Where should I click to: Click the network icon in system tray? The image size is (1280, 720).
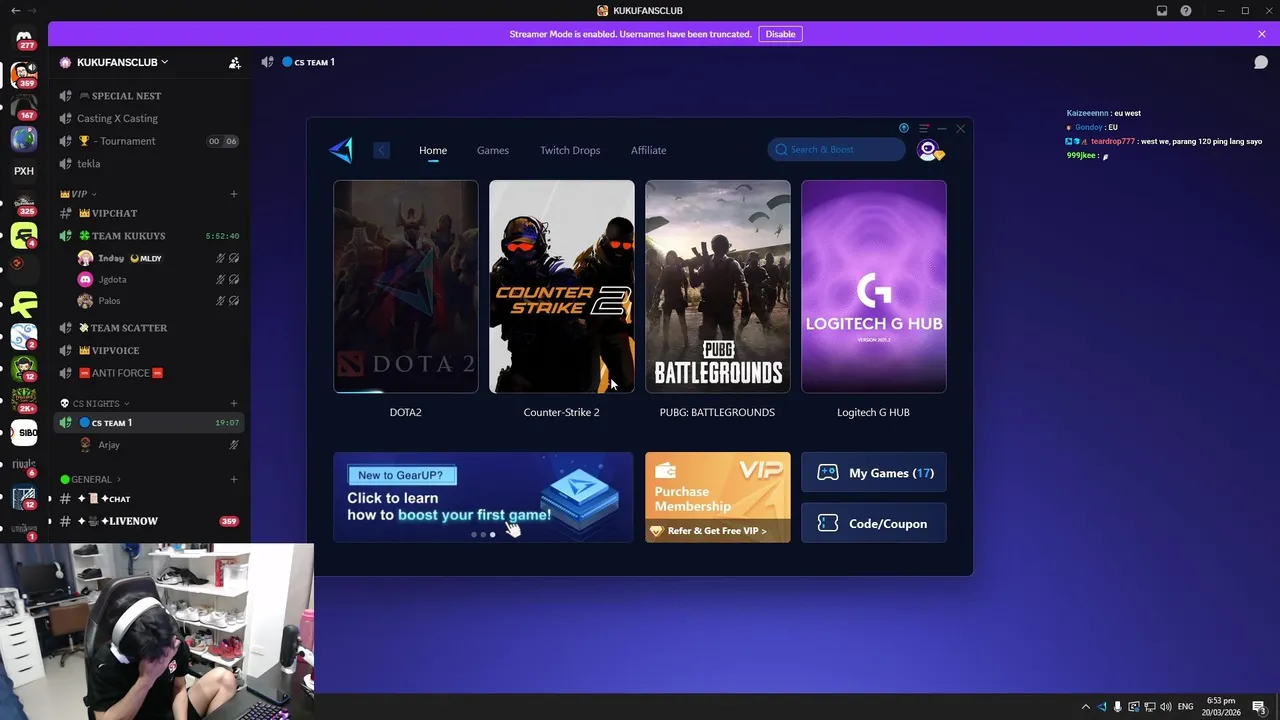click(1150, 707)
